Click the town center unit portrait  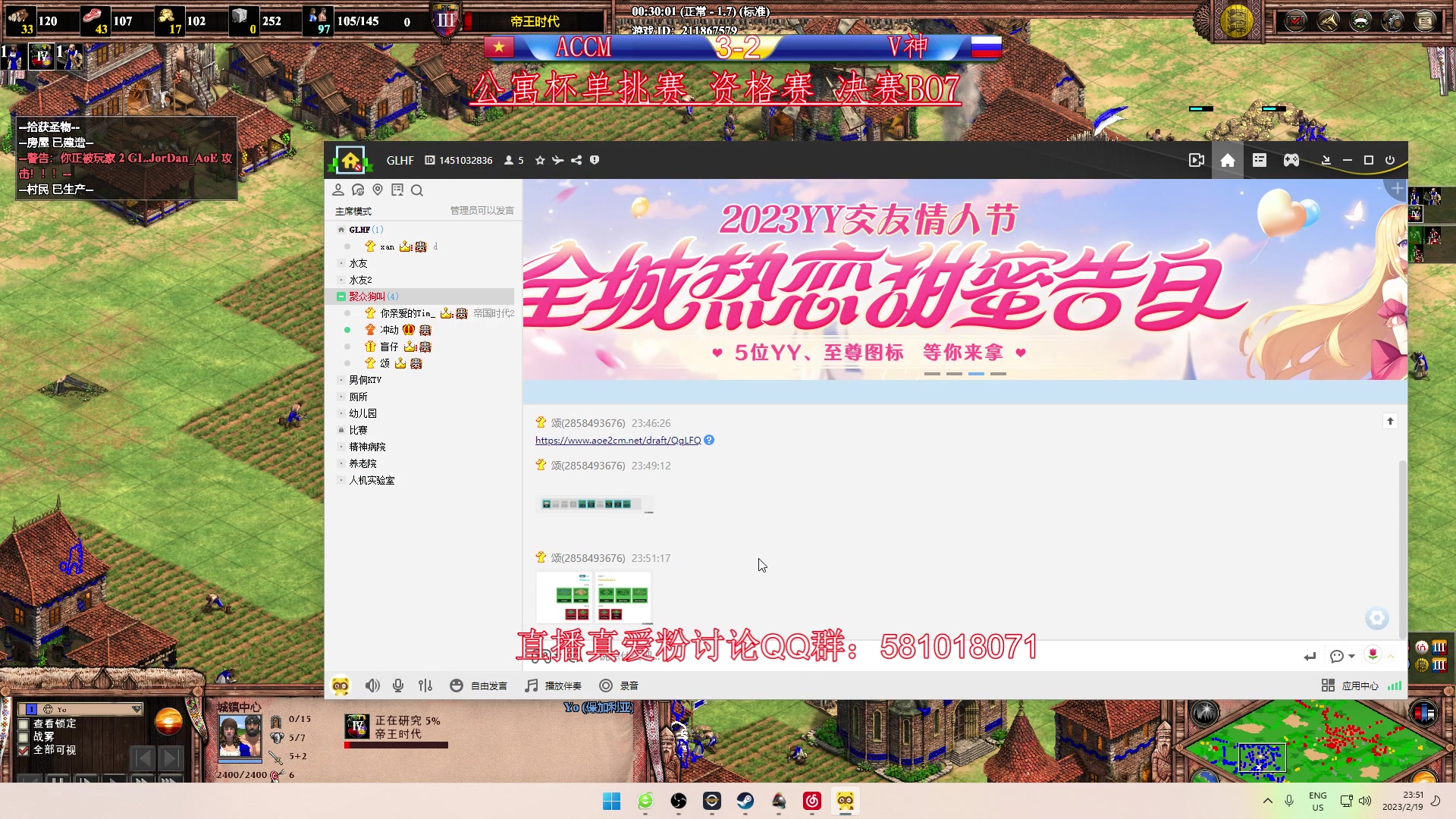[240, 736]
